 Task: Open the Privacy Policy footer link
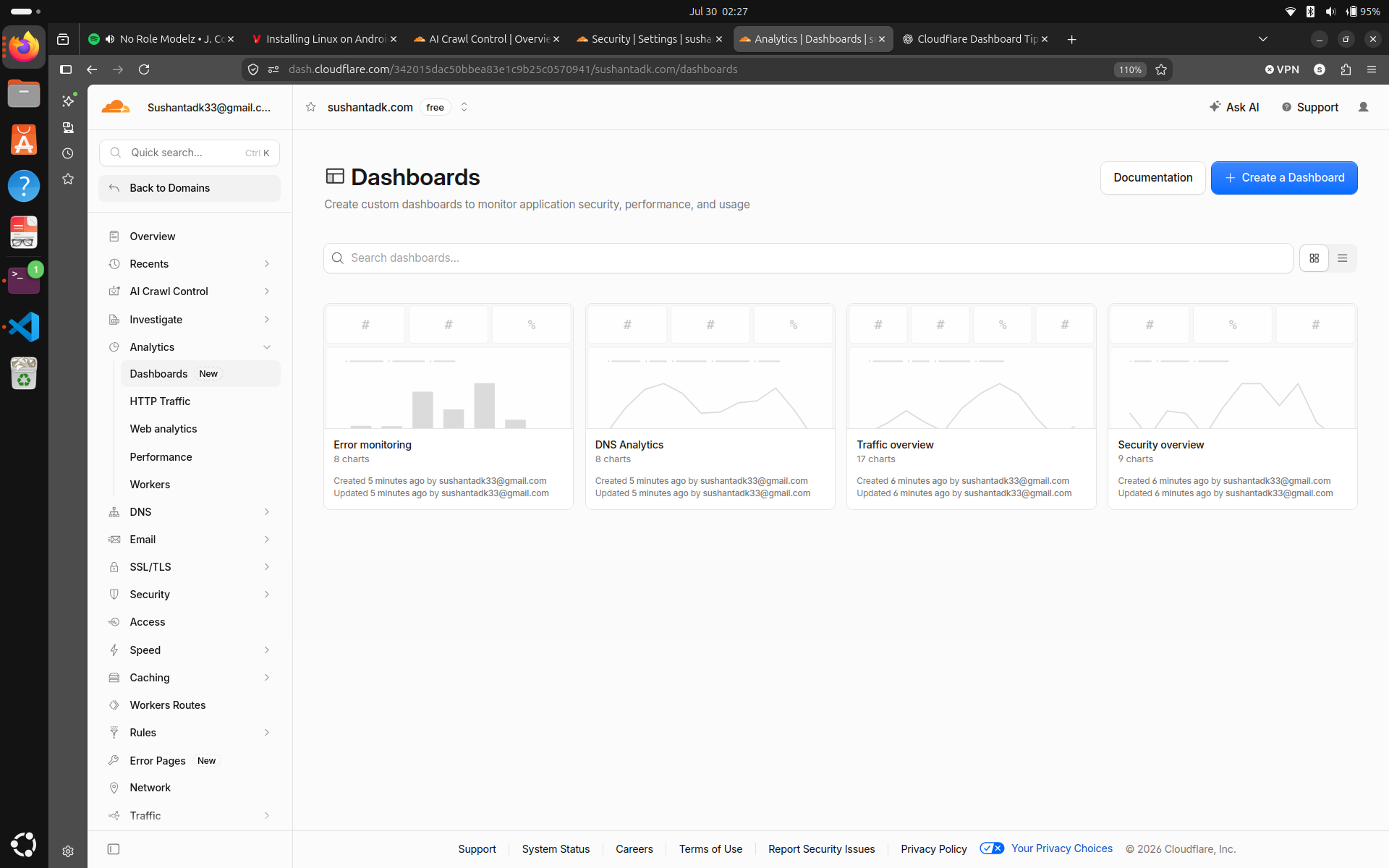tap(934, 849)
